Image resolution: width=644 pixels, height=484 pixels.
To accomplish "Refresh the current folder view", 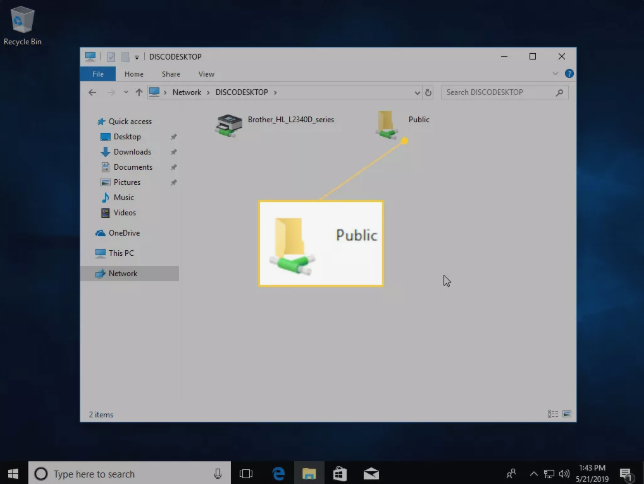I will [428, 92].
